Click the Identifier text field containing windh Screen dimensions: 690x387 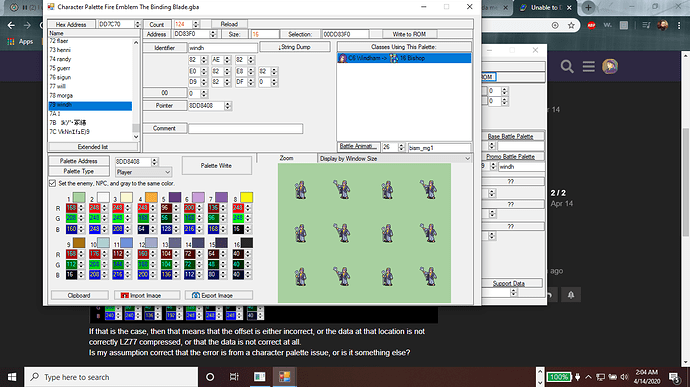[223, 48]
